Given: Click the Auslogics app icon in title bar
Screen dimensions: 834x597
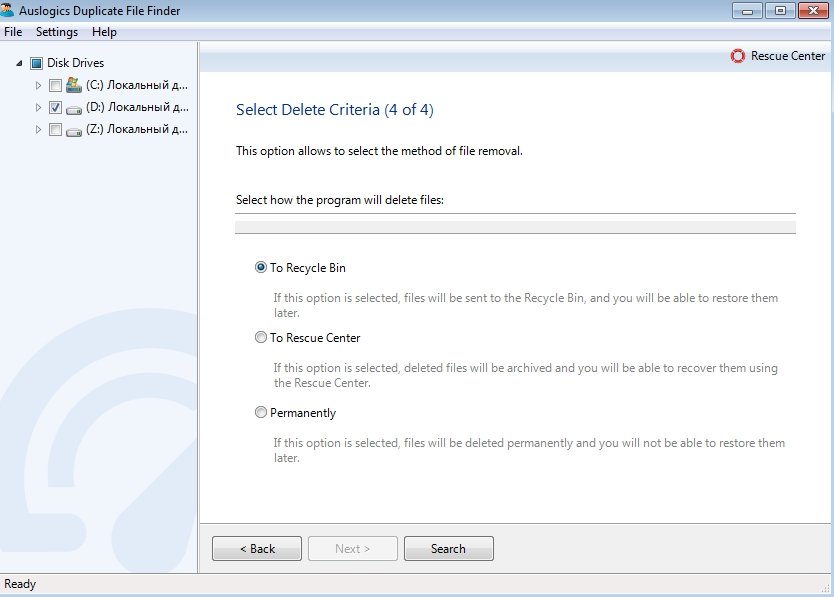Looking at the screenshot, I should pos(10,10).
